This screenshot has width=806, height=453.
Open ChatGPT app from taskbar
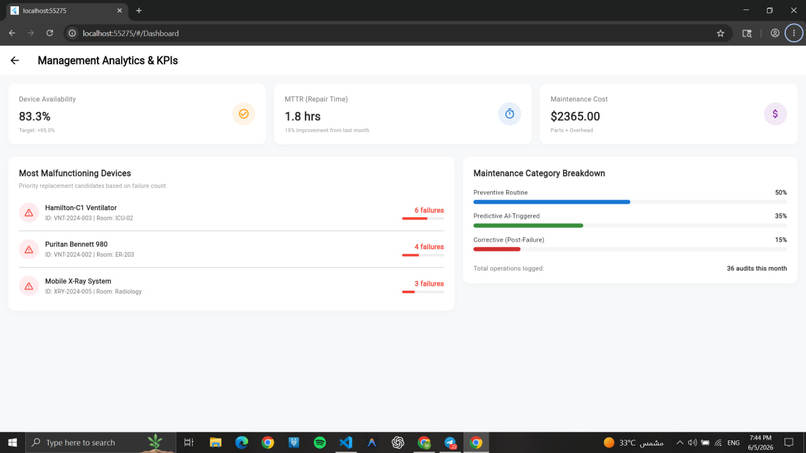coord(398,442)
